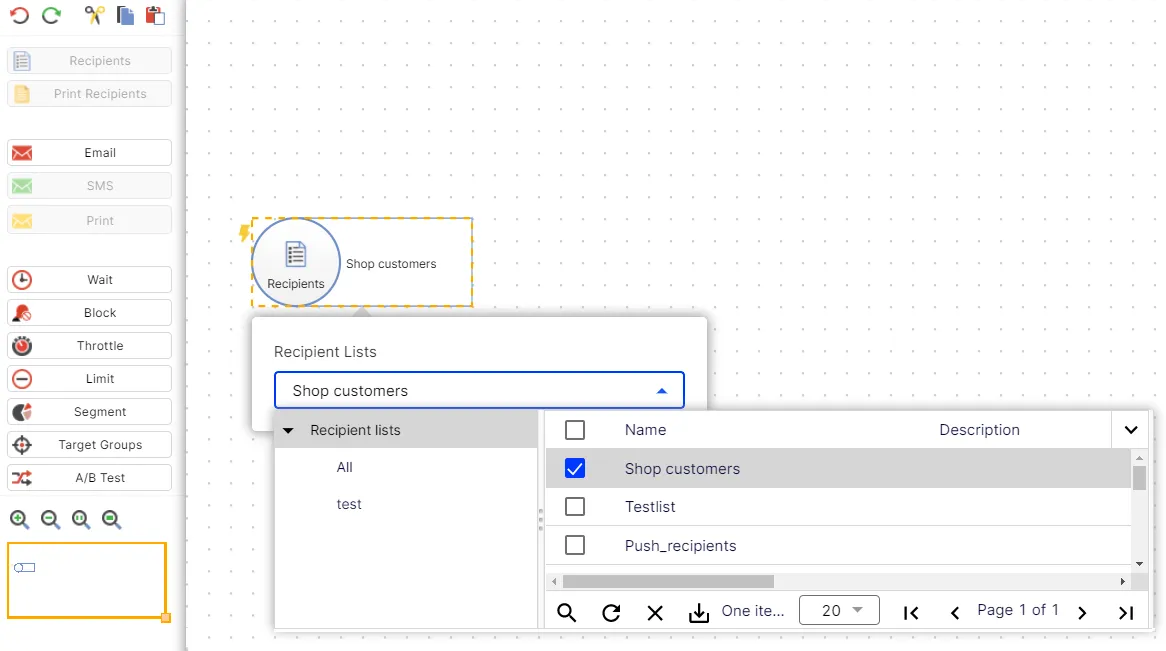The width and height of the screenshot is (1166, 651).
Task: Click the Block palette item
Action: point(89,312)
